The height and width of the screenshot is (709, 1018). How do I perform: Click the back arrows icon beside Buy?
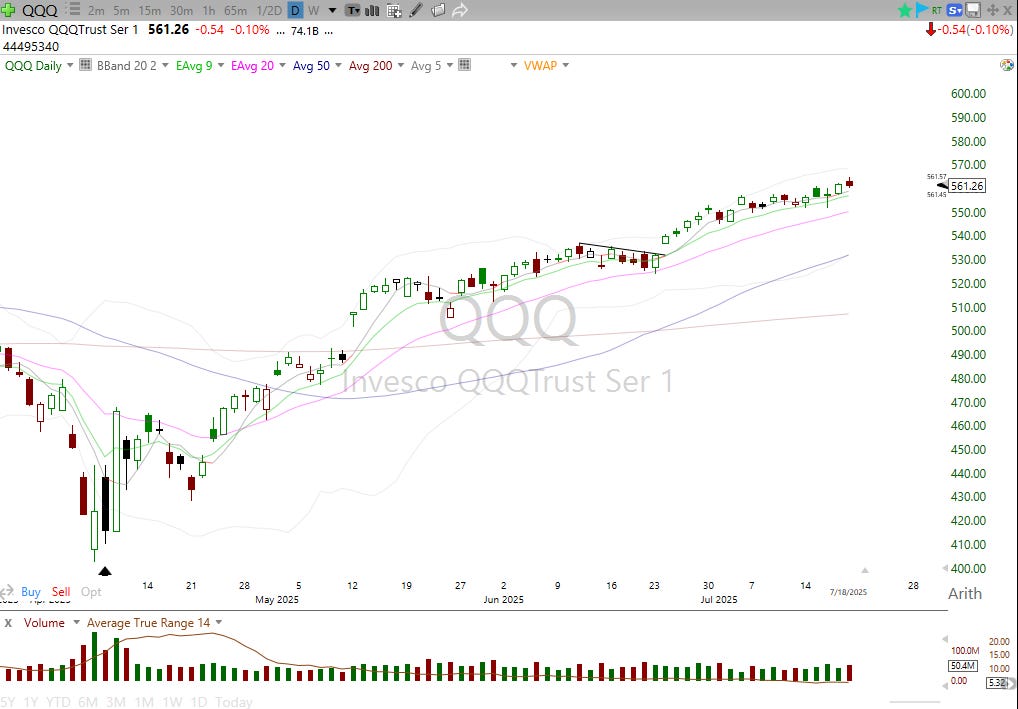tap(6, 591)
